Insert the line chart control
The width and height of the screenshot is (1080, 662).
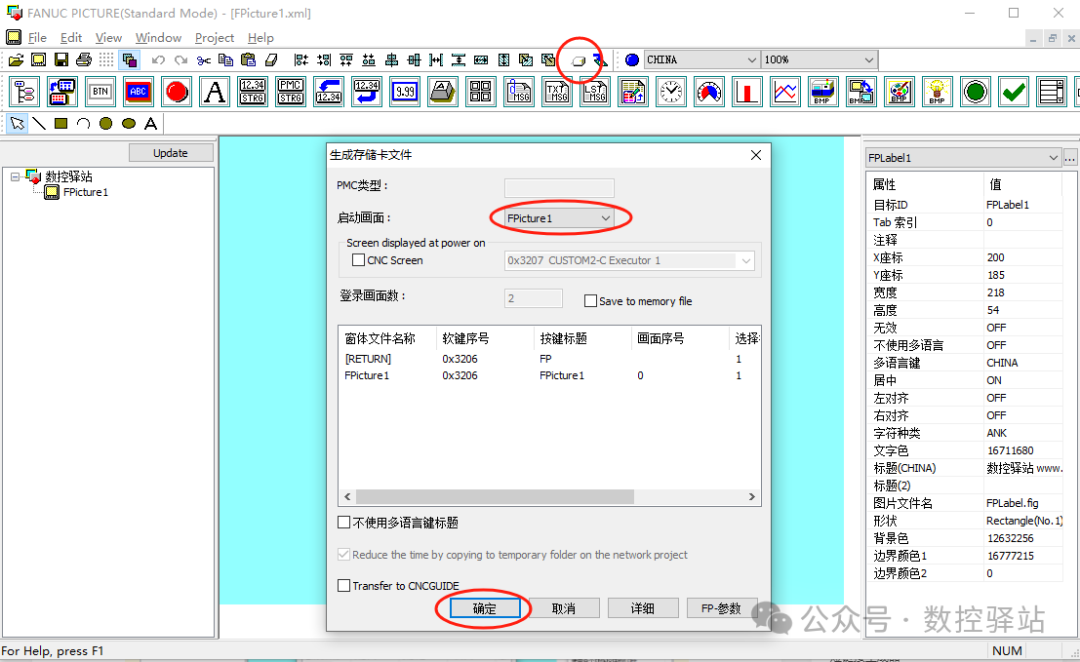click(785, 92)
